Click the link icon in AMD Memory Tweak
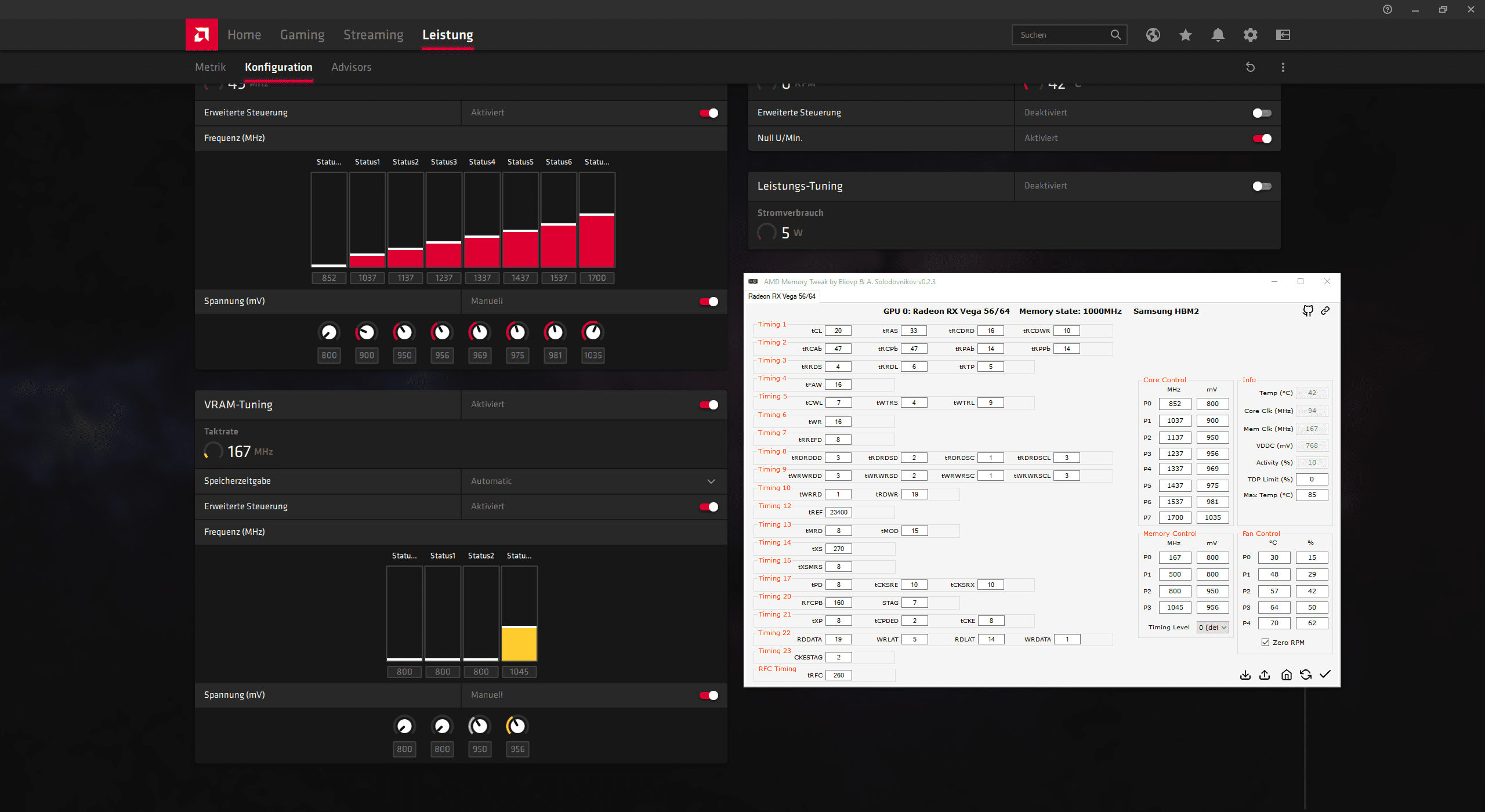The height and width of the screenshot is (812, 1485). [x=1325, y=311]
